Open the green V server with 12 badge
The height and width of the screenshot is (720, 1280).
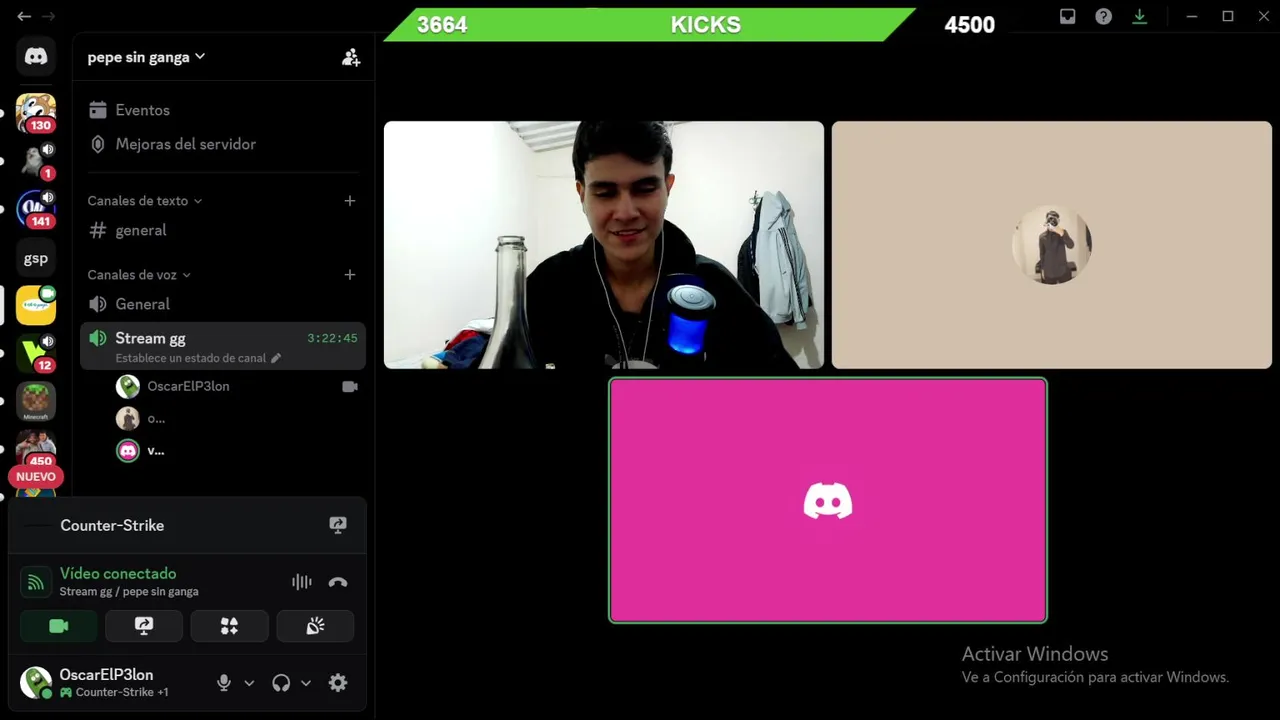36,353
